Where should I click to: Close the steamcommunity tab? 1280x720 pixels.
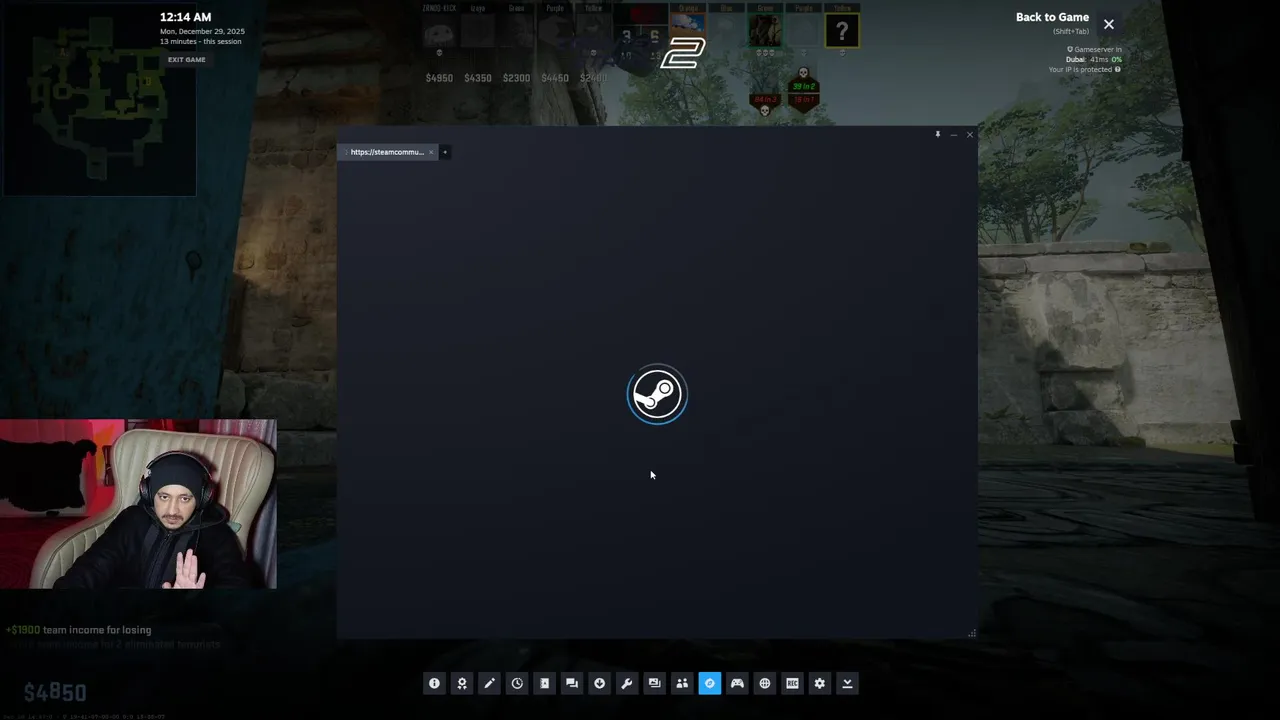431,152
